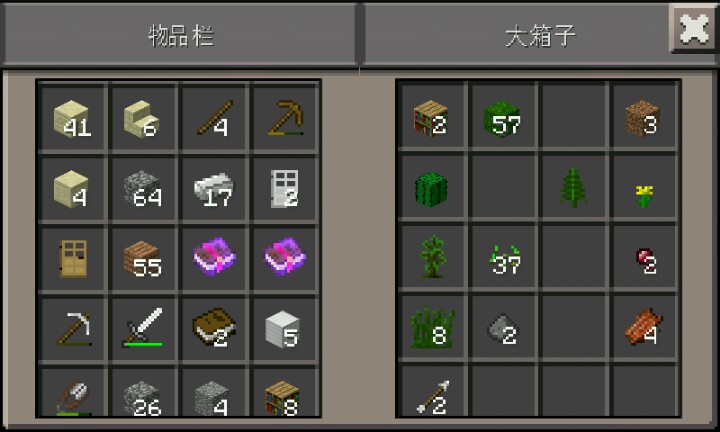This screenshot has height=432, width=720.
Task: Close the chest screen with X button
Action: [x=694, y=28]
